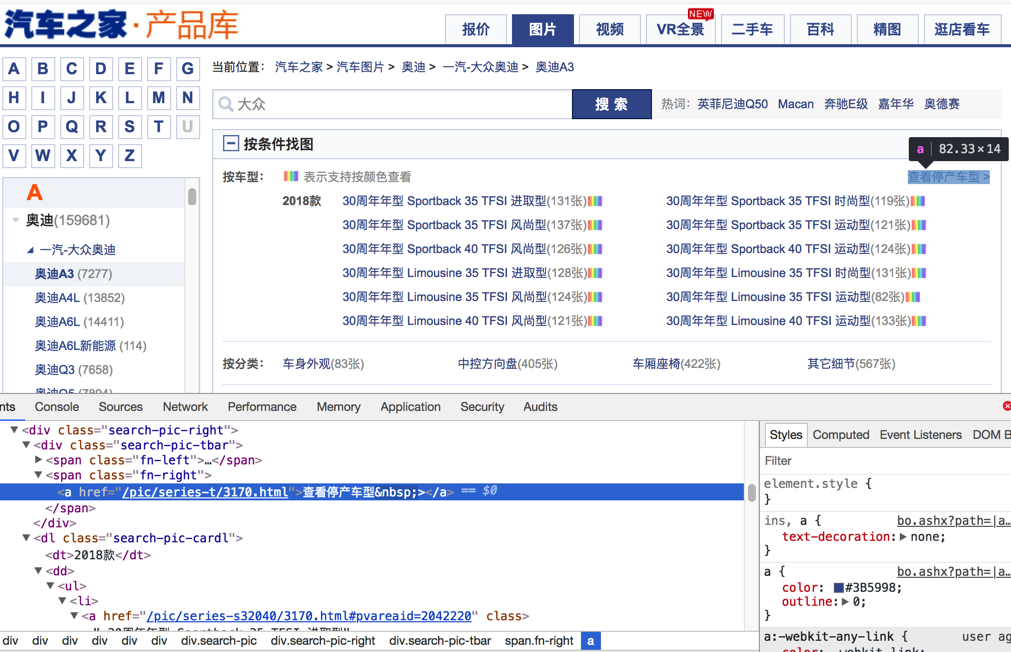1011x652 pixels.
Task: Click letter W in the brand index
Action: pyautogui.click(x=43, y=155)
